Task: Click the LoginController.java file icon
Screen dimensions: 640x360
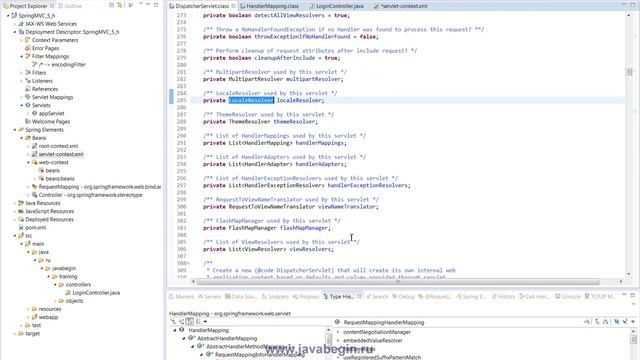Action: point(68,293)
